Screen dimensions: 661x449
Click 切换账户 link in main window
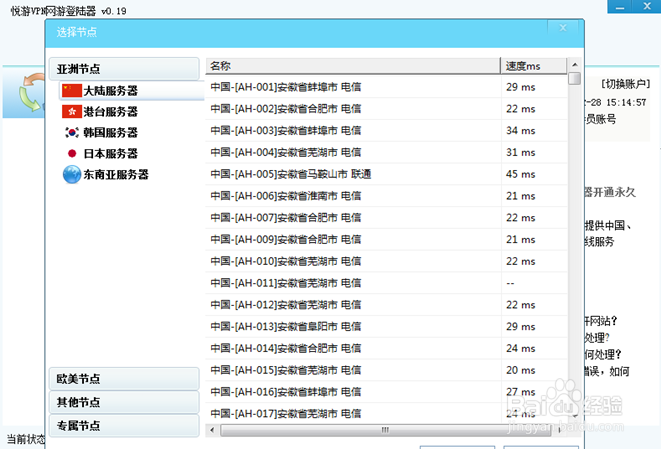[626, 84]
